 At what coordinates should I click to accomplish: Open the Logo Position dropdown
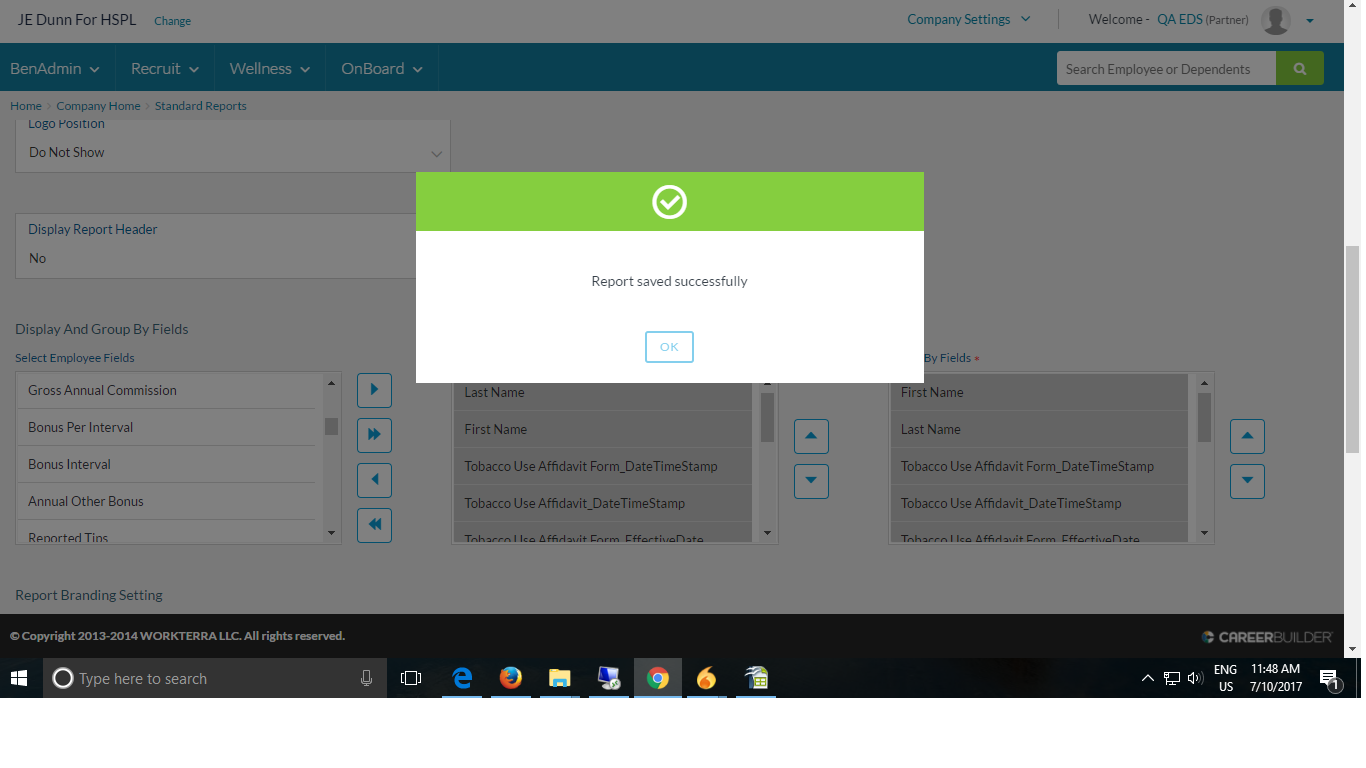click(232, 153)
